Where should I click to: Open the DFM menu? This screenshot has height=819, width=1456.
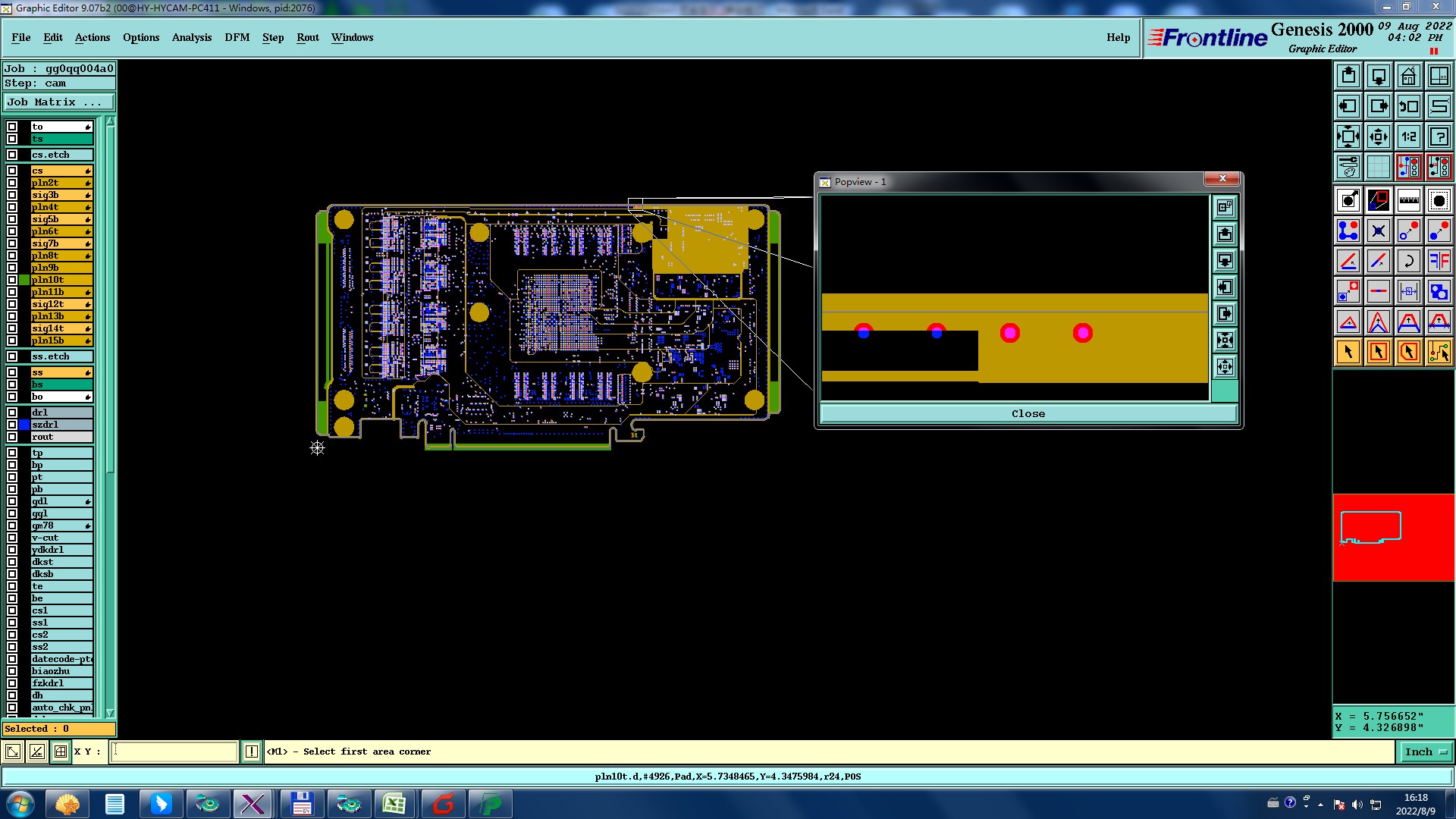click(237, 37)
